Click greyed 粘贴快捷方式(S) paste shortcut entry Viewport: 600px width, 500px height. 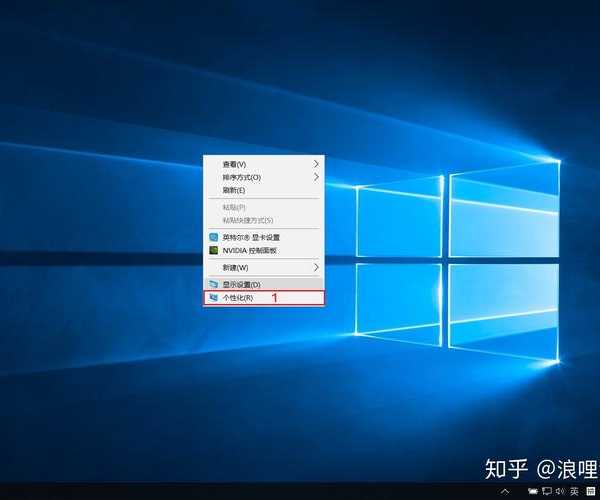pos(264,220)
